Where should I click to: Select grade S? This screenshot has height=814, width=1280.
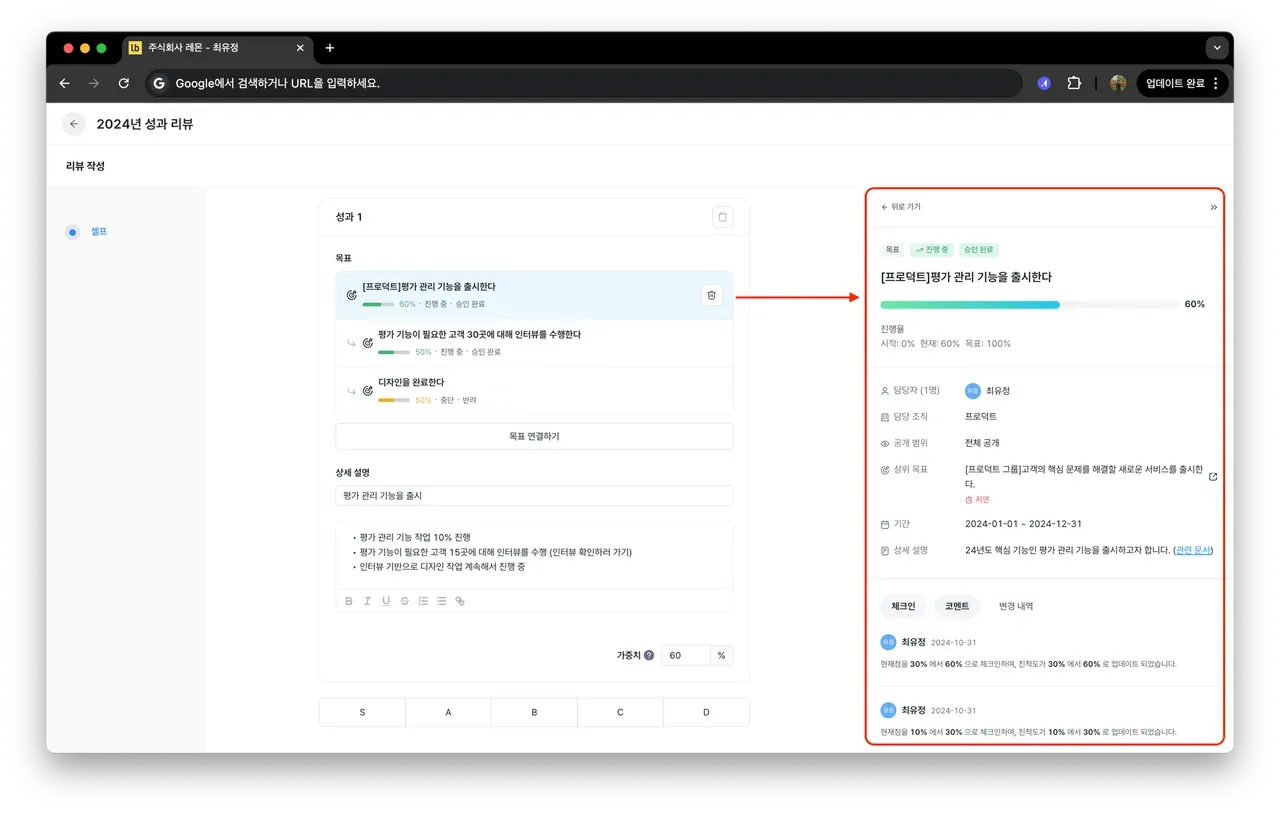tap(362, 712)
